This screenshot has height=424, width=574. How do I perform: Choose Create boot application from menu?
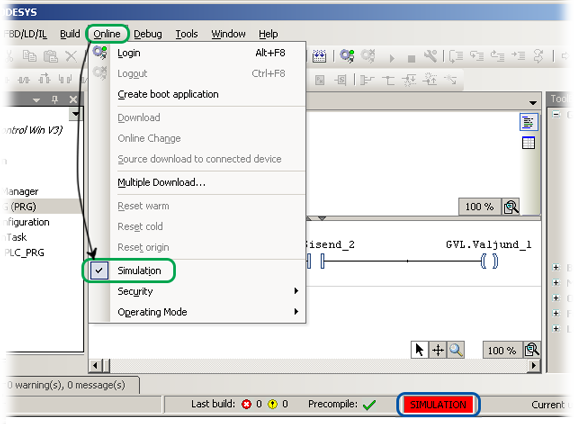168,94
